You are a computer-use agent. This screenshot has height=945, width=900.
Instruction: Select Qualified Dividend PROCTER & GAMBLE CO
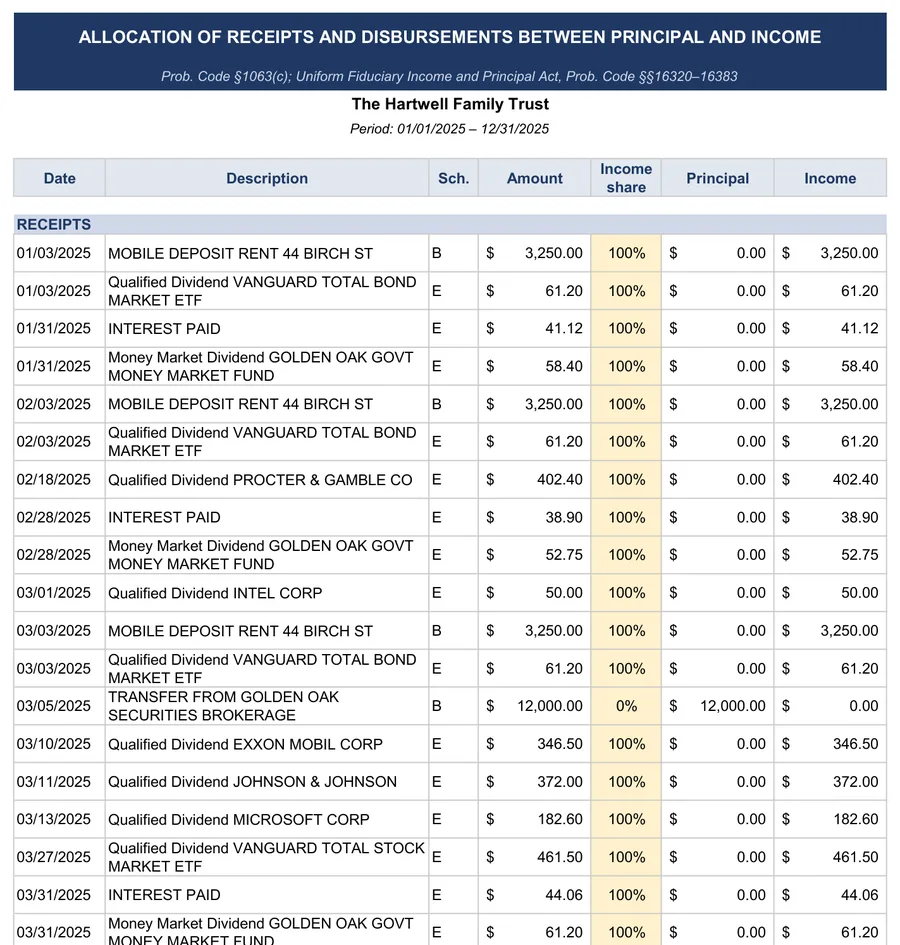tap(260, 480)
